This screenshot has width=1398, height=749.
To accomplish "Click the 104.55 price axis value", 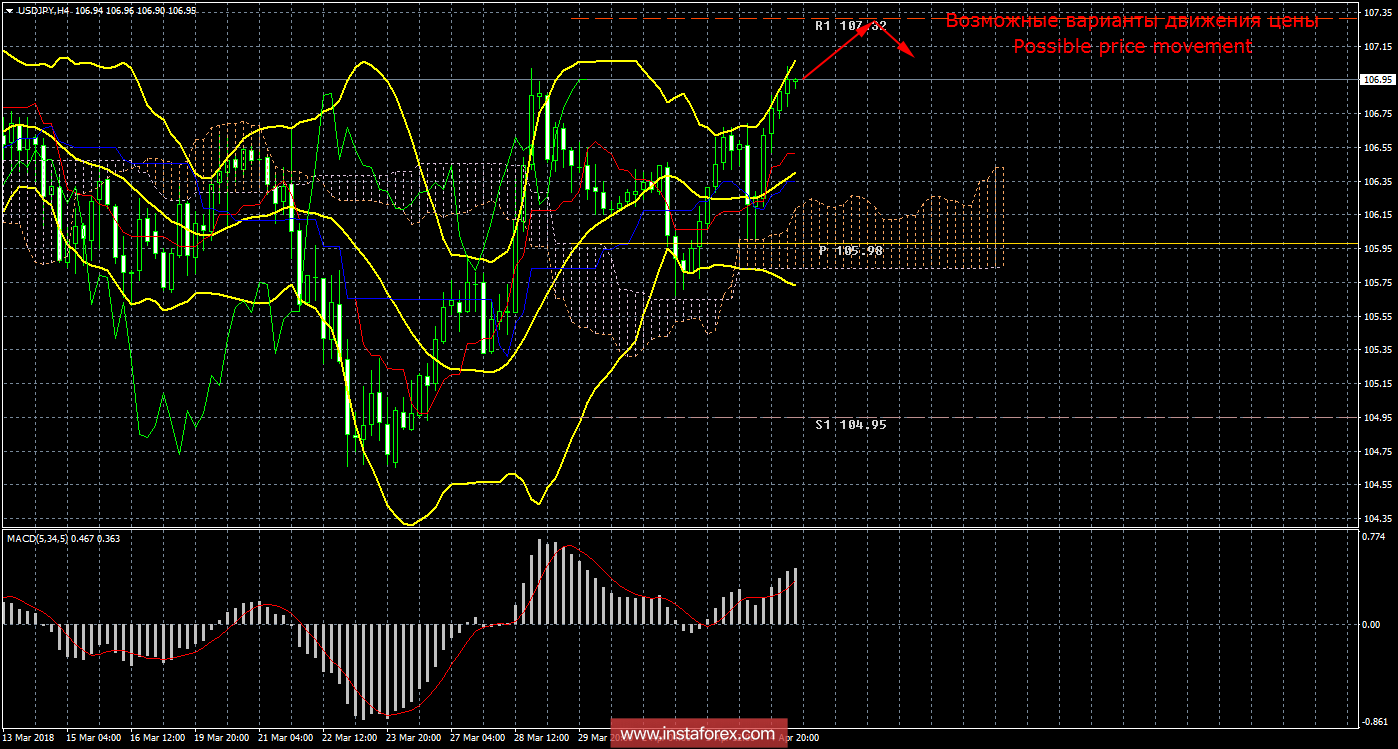I will click(1377, 485).
